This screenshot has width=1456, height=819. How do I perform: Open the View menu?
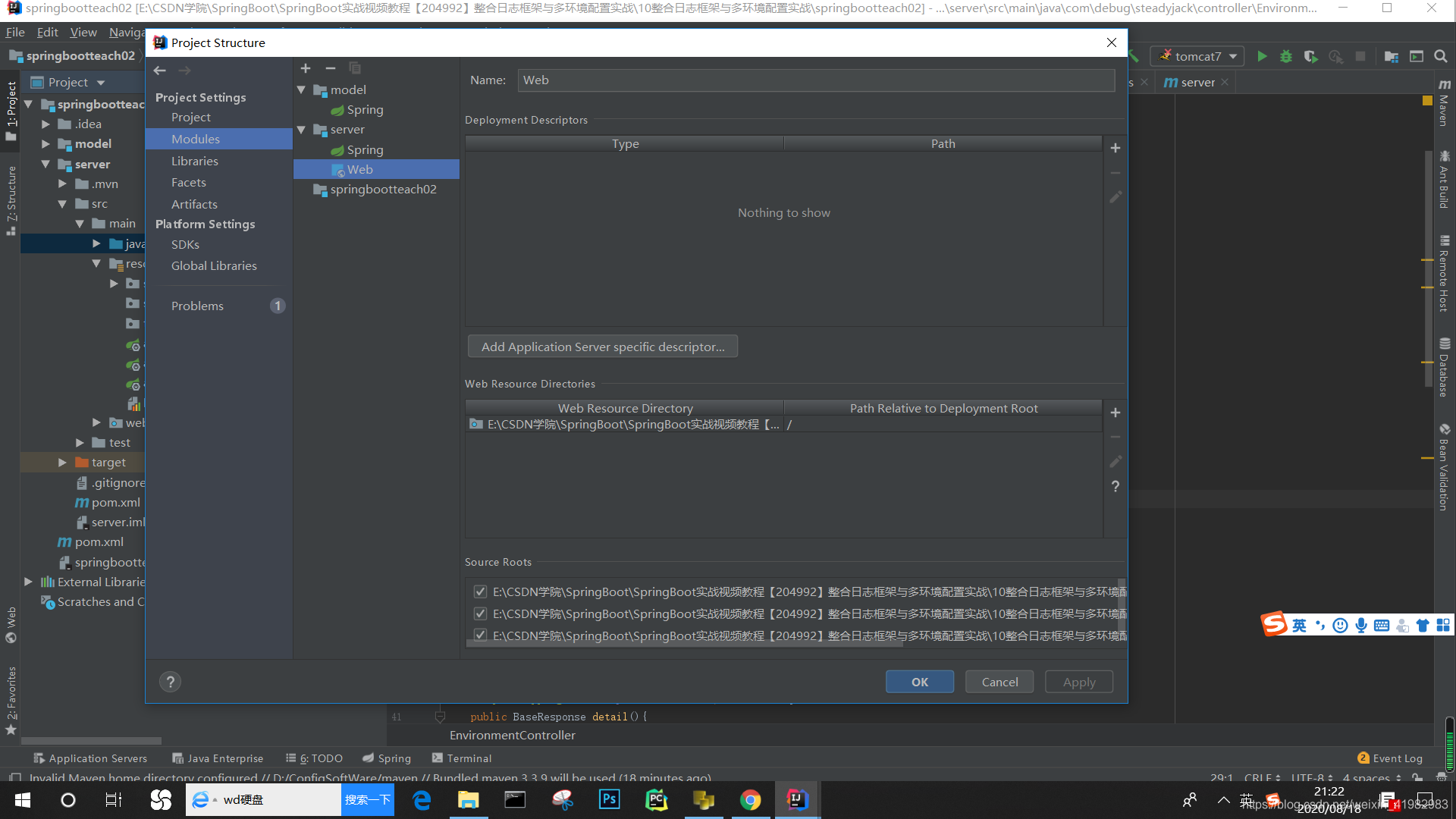coord(83,33)
